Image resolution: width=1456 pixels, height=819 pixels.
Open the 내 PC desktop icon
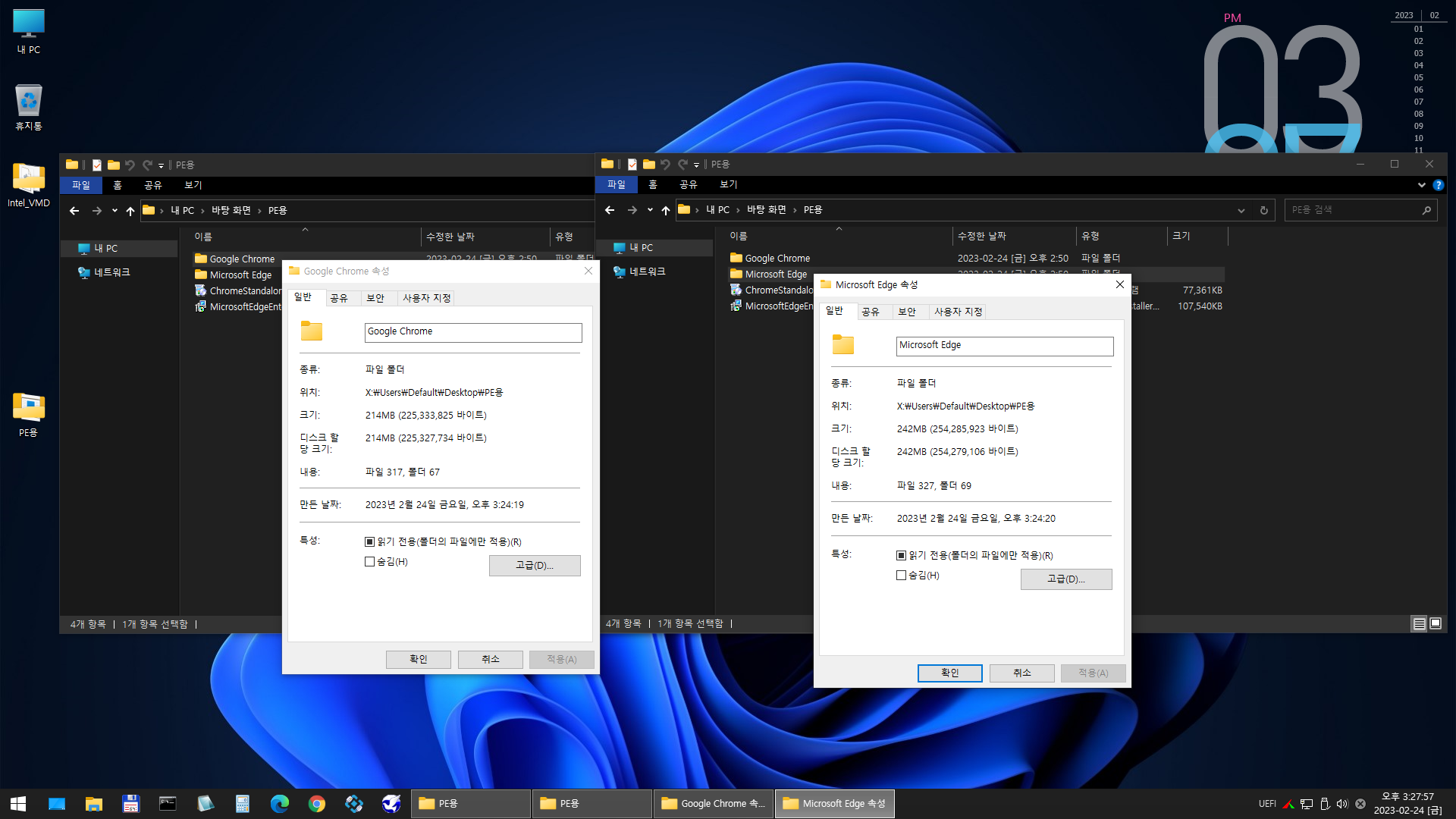29,32
